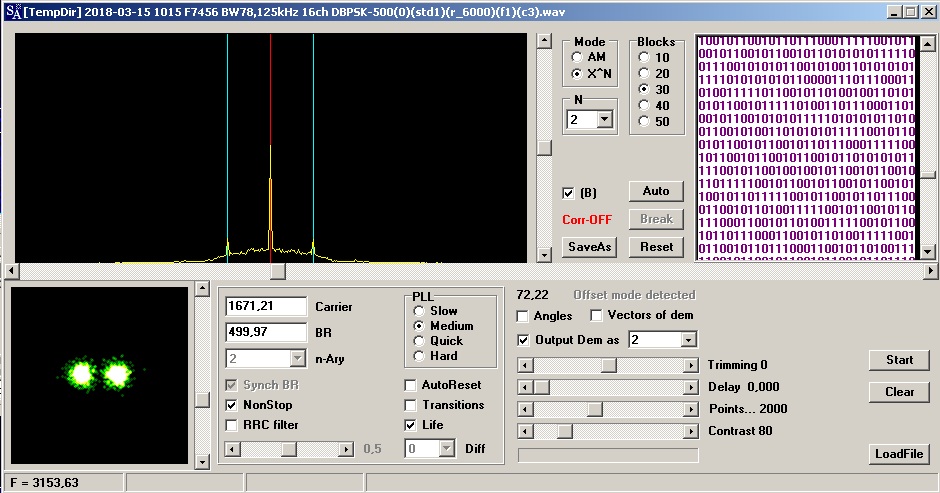Viewport: 940px width, 493px height.
Task: Enable Vectors of dem checkbox
Action: point(596,315)
